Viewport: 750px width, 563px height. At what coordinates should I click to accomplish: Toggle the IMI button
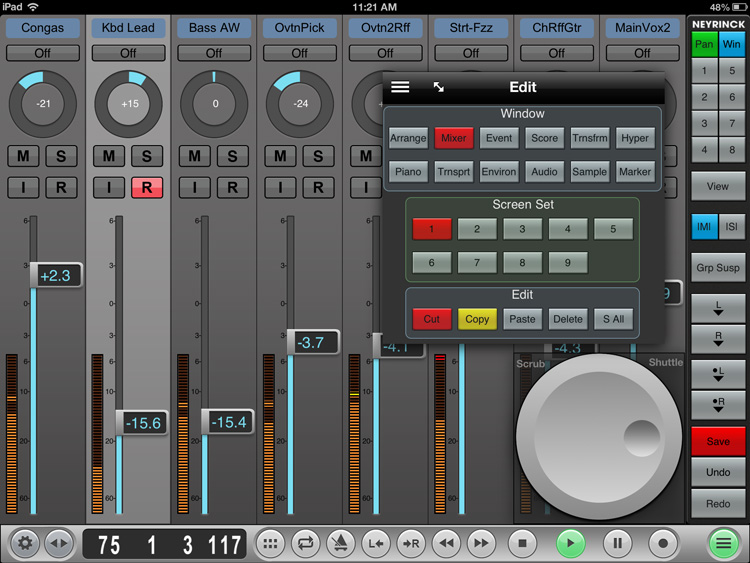click(704, 227)
